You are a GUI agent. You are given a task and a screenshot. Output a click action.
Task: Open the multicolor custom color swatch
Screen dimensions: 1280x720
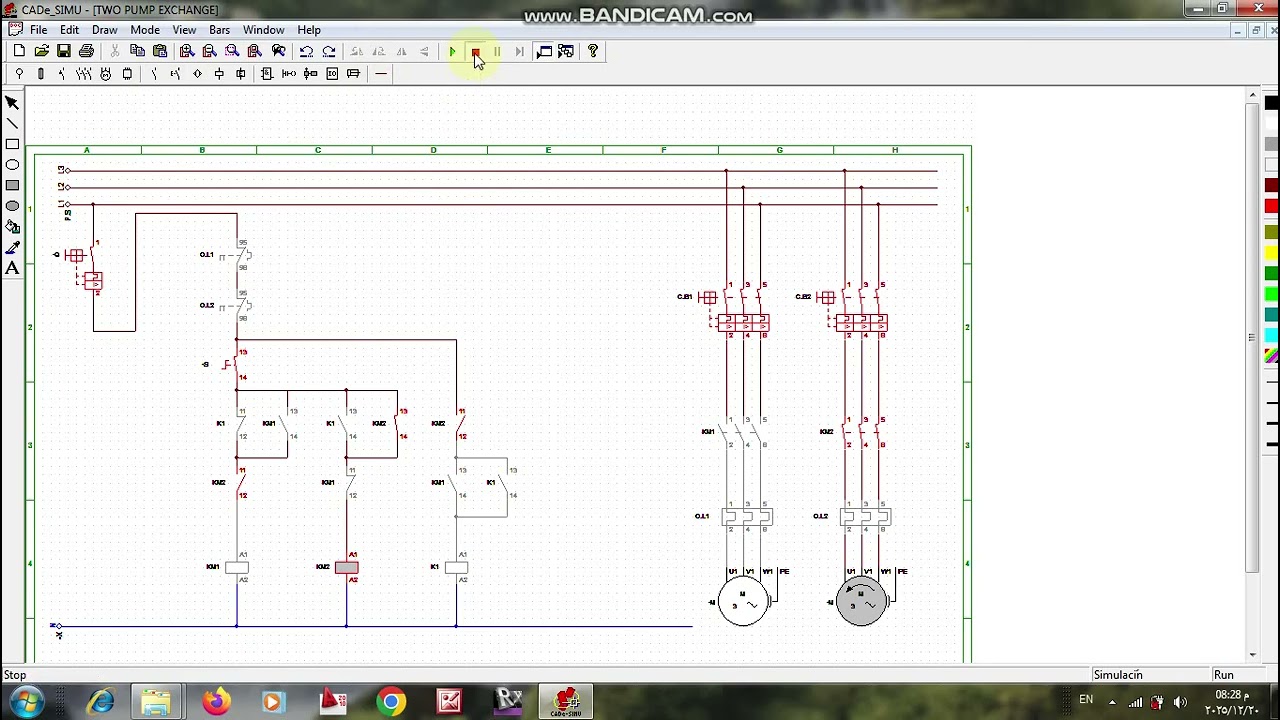point(1272,356)
